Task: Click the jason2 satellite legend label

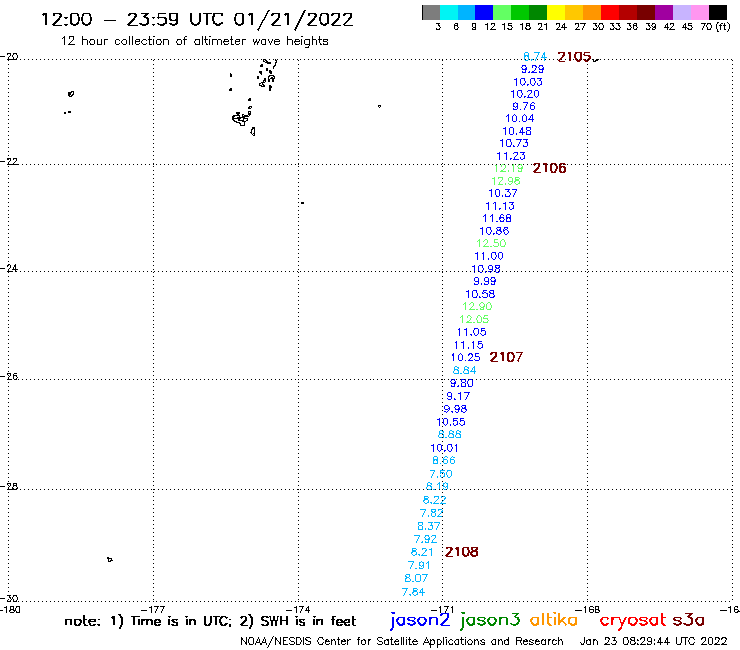Action: pyautogui.click(x=420, y=620)
